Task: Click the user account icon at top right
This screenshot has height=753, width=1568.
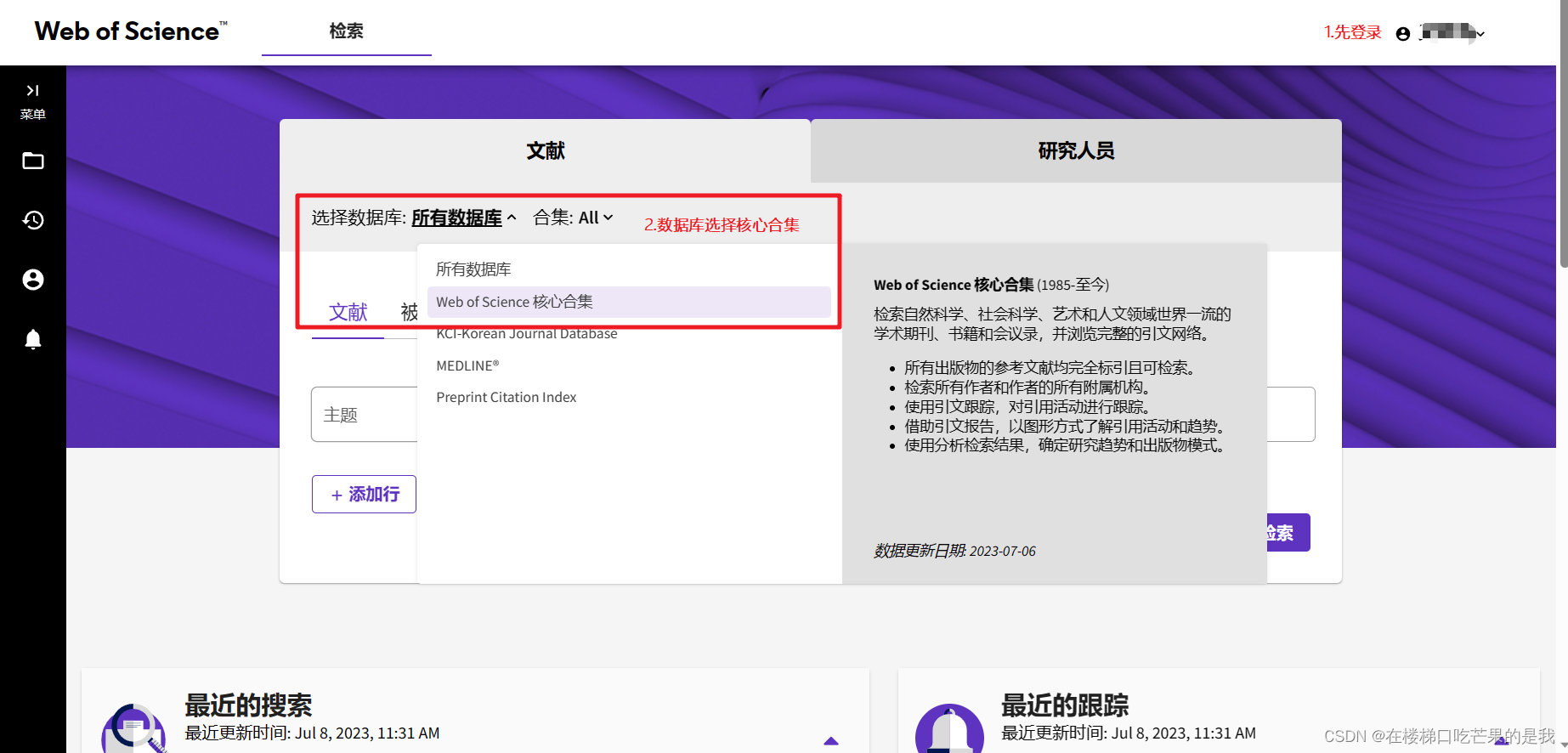Action: [x=1403, y=34]
